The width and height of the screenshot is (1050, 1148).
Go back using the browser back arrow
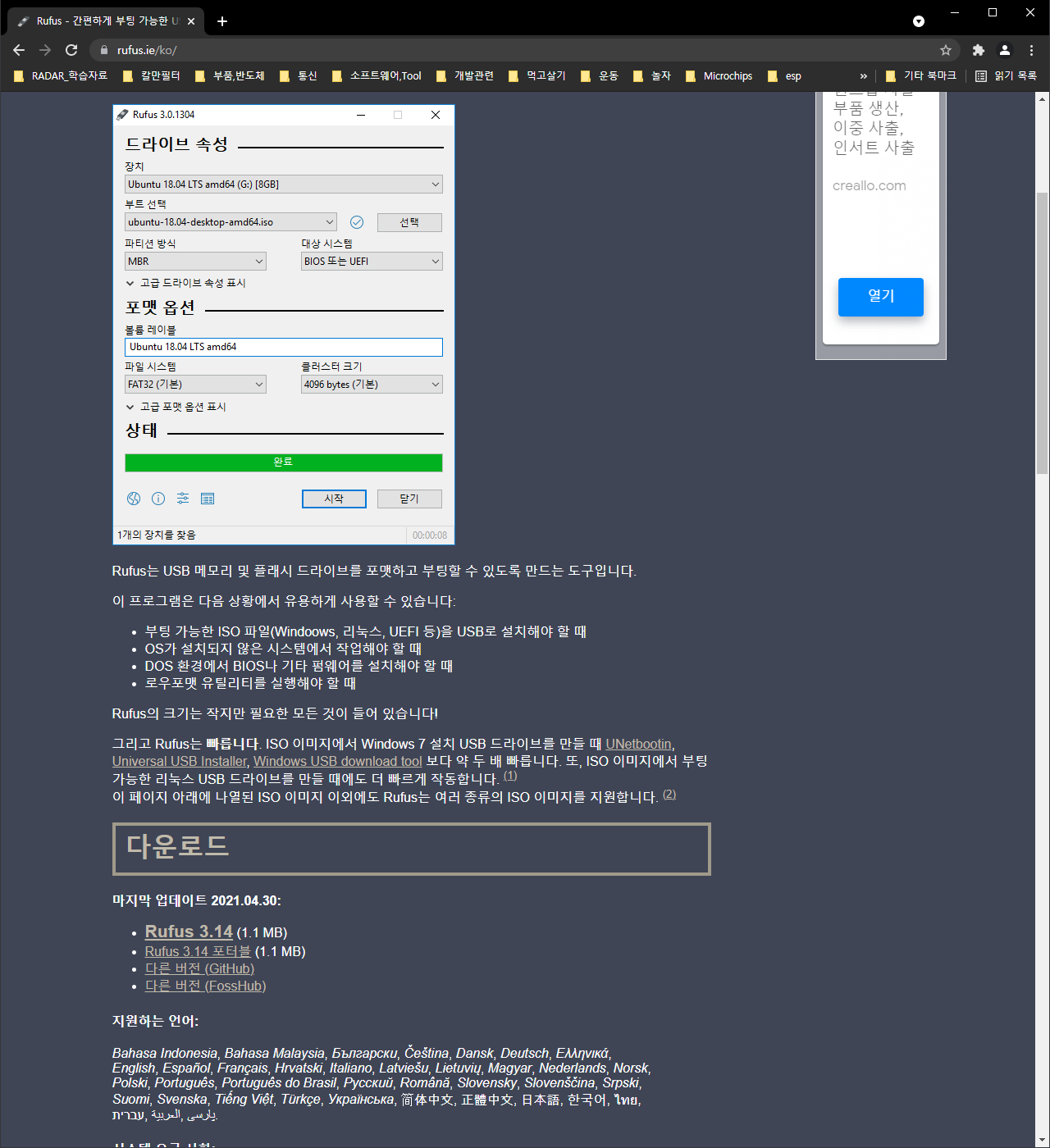pos(19,50)
